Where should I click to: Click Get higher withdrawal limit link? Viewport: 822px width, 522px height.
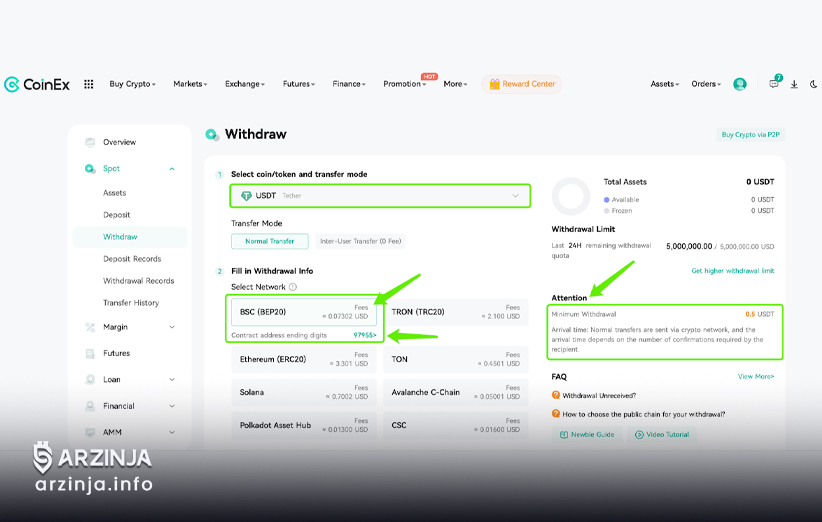(x=732, y=271)
